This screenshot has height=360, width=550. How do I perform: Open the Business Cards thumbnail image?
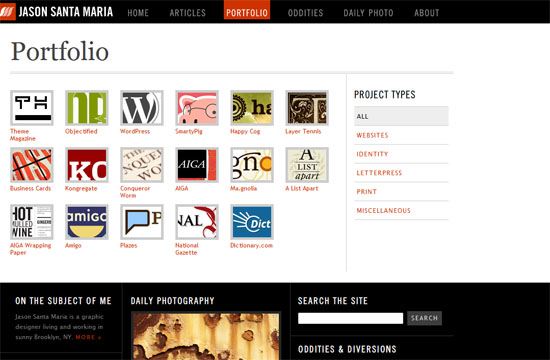pos(32,165)
